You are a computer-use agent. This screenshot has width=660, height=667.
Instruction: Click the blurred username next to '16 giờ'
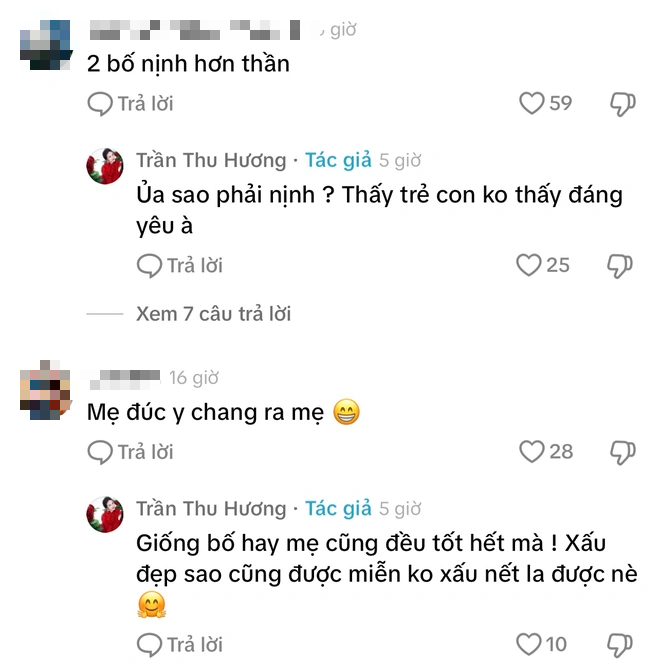(x=123, y=378)
